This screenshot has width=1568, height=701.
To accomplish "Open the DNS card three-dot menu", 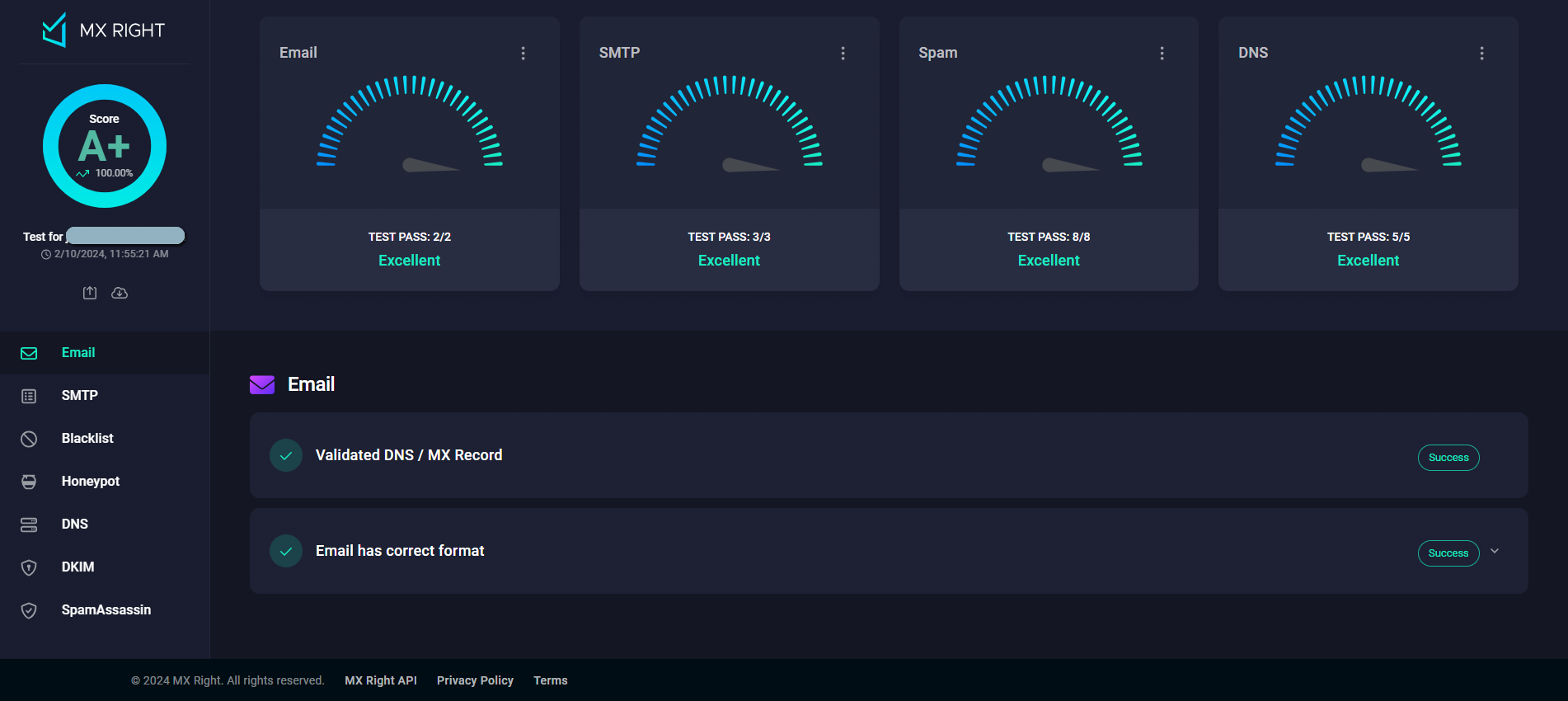I will (1481, 53).
